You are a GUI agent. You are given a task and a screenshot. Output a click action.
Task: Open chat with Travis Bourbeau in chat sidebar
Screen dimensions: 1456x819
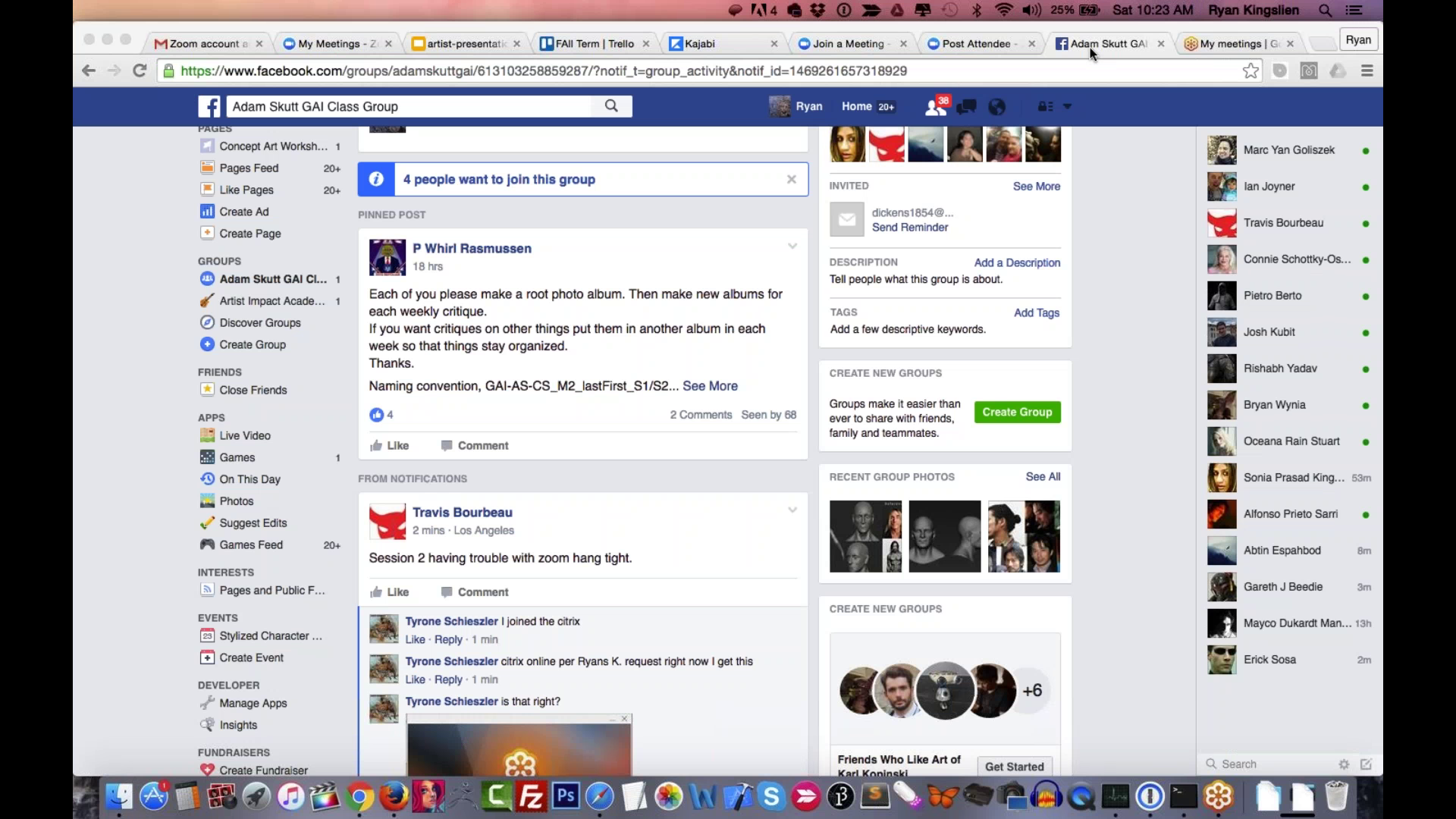[1289, 223]
